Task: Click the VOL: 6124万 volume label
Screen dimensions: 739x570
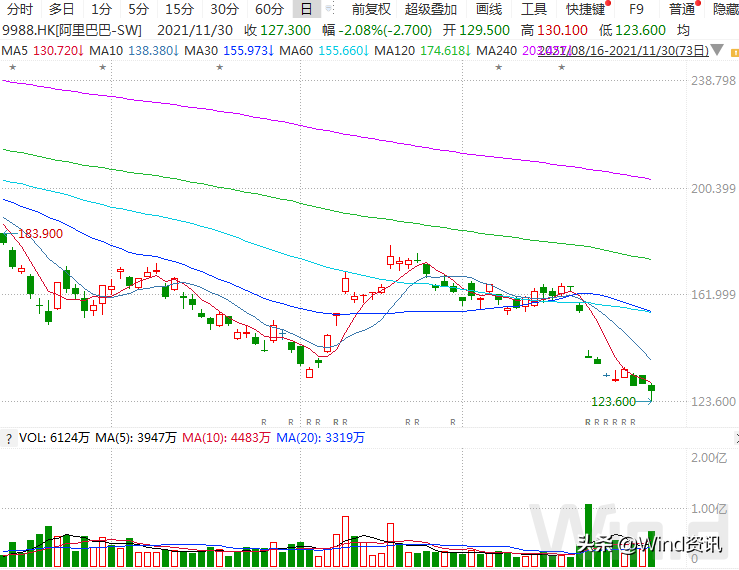Action: (x=54, y=438)
